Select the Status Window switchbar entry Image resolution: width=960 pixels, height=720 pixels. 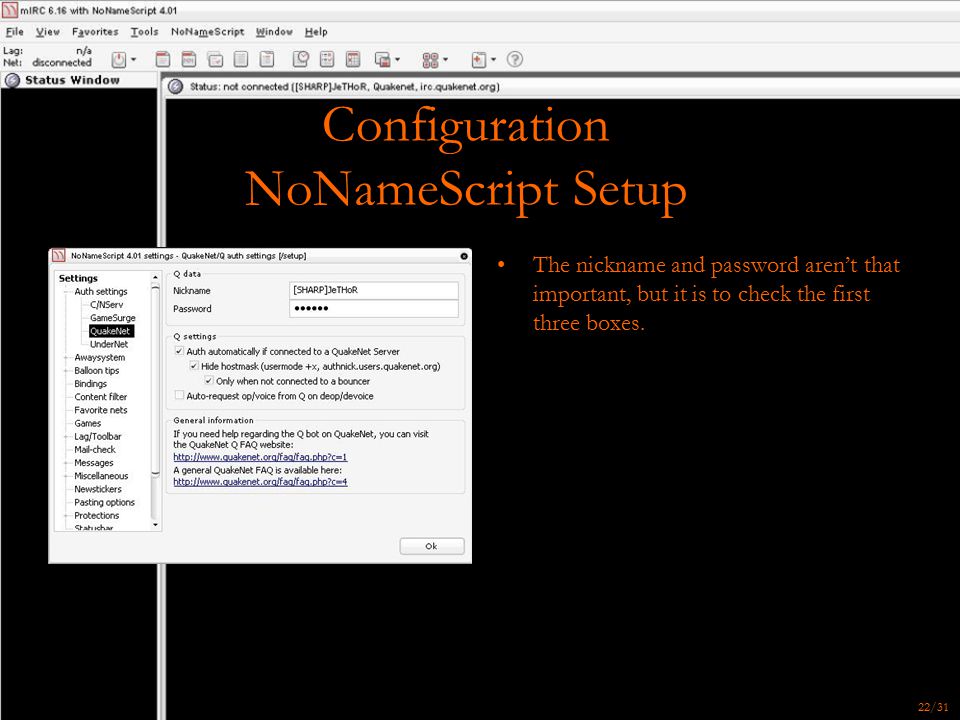[x=79, y=80]
